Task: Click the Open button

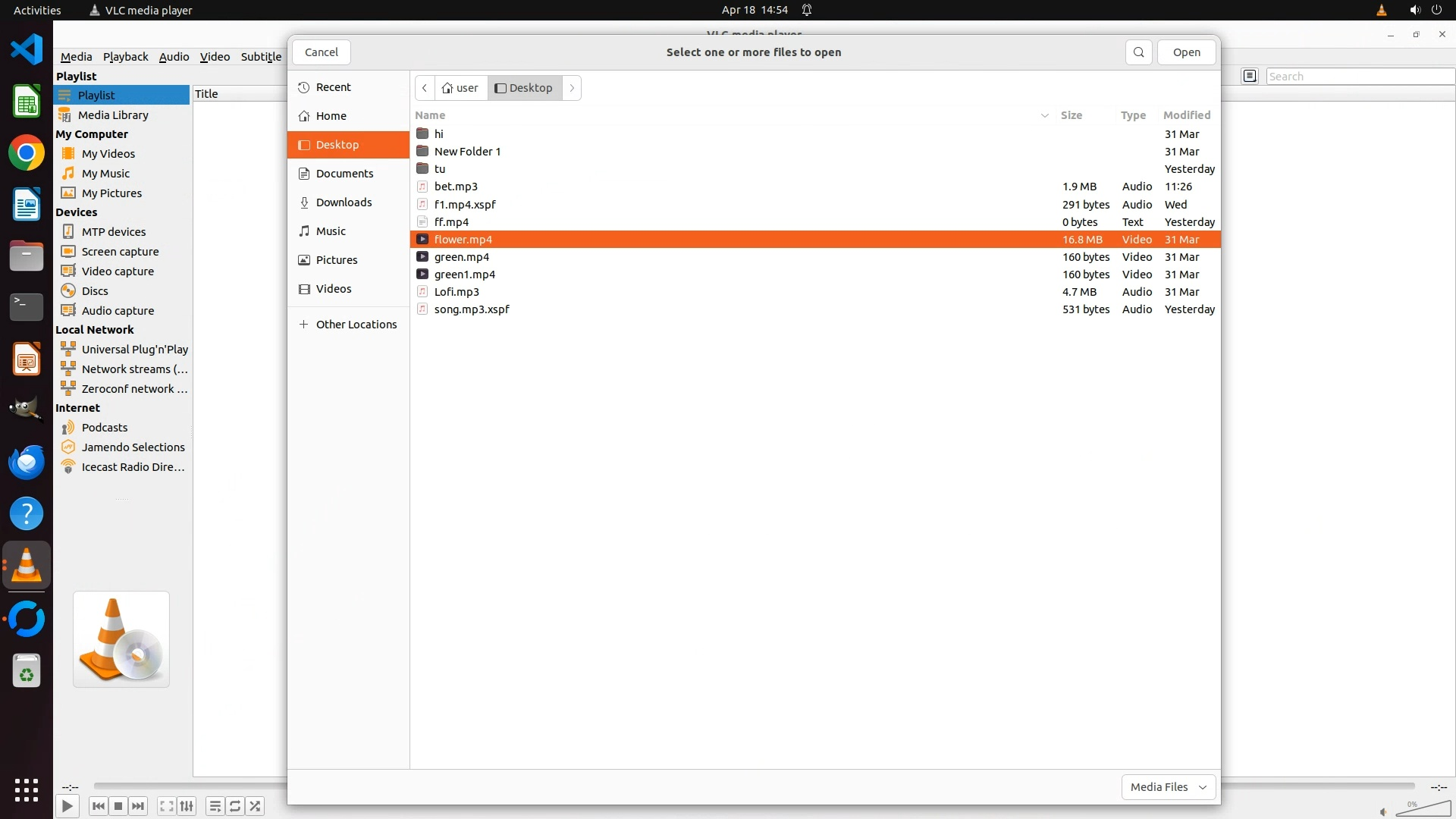Action: tap(1186, 52)
